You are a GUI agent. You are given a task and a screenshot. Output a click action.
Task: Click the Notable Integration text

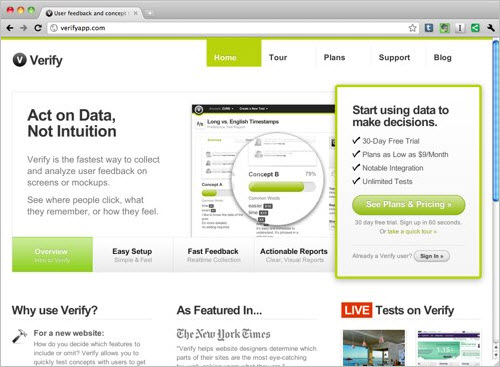pos(393,168)
